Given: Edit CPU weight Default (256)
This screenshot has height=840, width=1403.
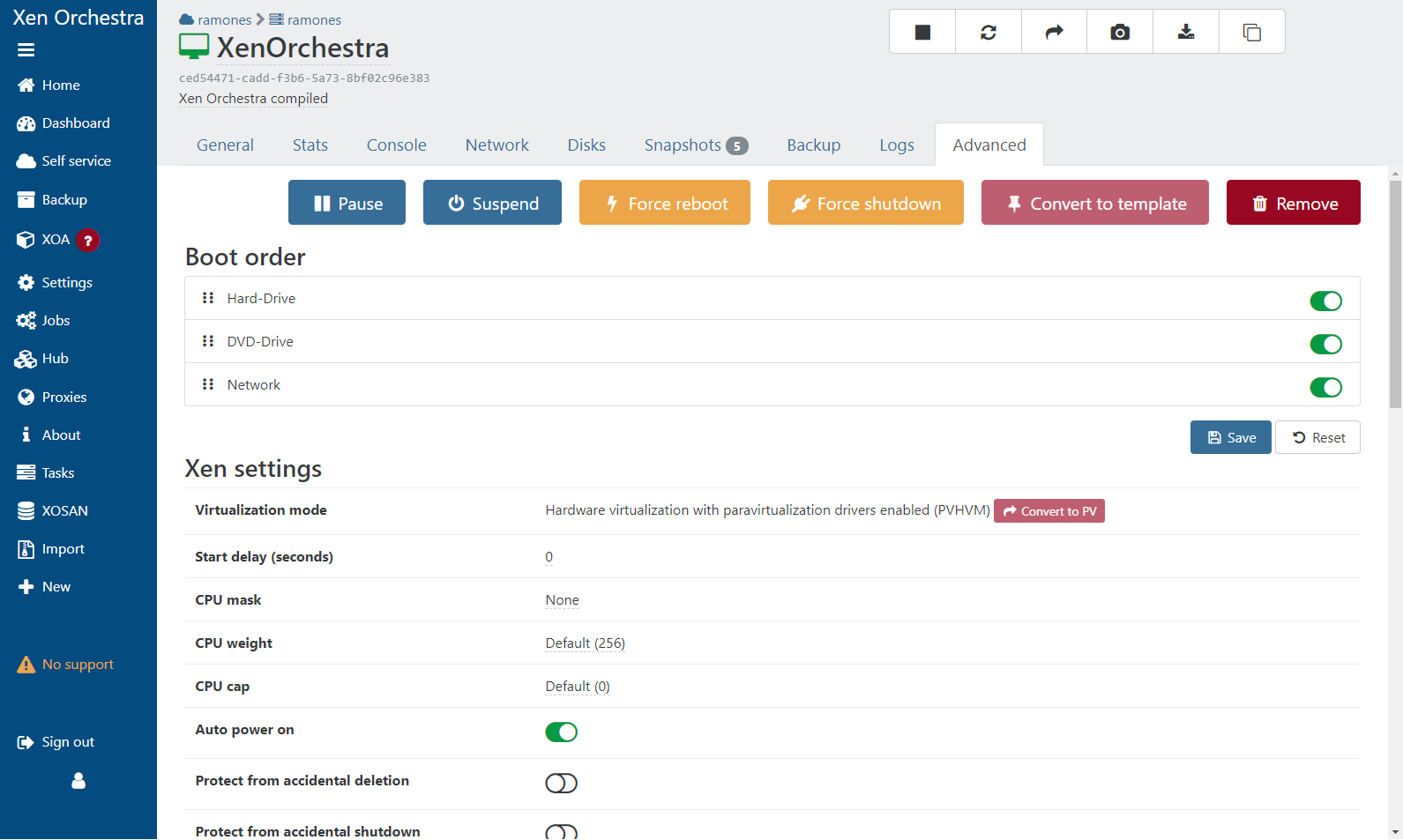Looking at the screenshot, I should point(586,643).
